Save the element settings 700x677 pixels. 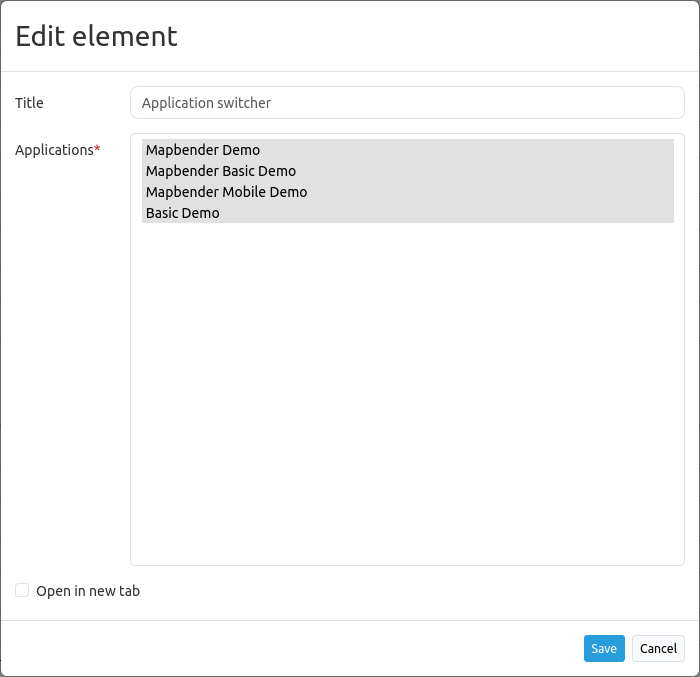[604, 648]
